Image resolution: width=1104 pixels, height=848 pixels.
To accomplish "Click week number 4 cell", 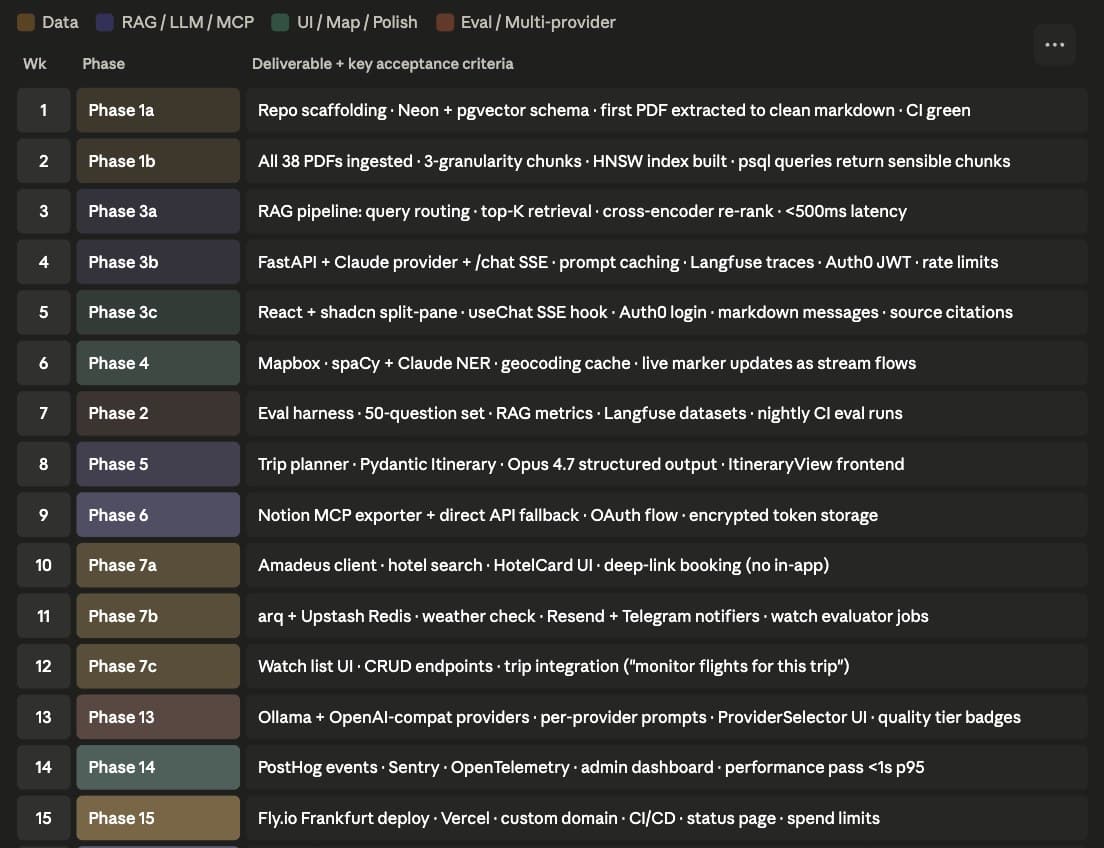I will pyautogui.click(x=44, y=262).
